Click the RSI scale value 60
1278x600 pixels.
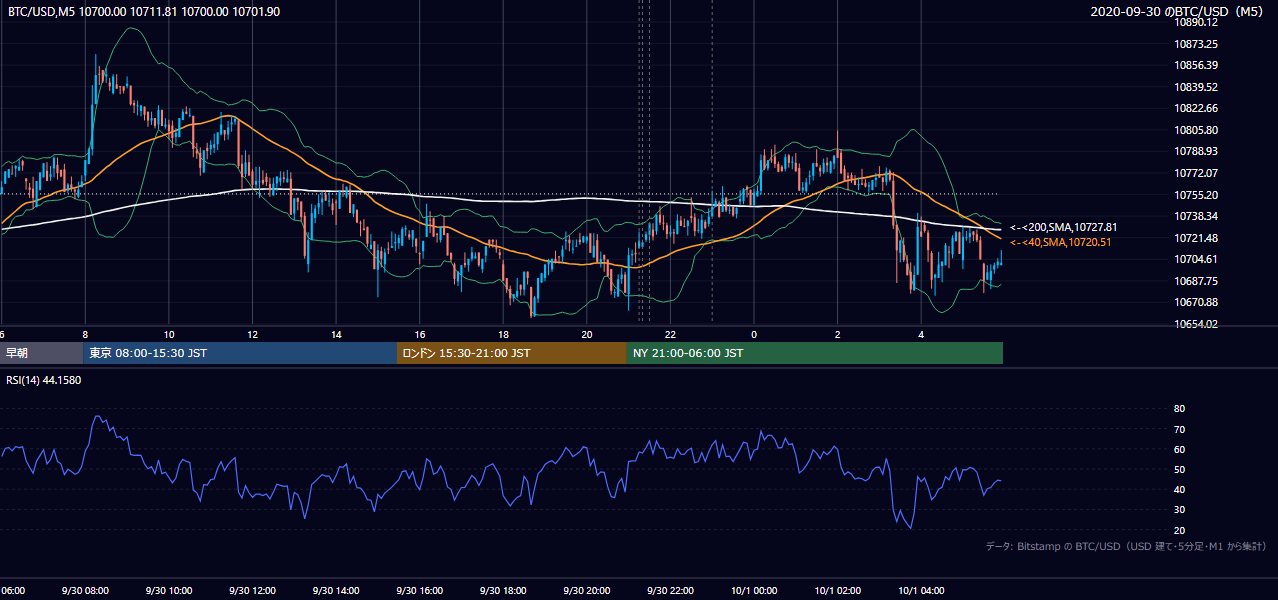(x=1180, y=449)
